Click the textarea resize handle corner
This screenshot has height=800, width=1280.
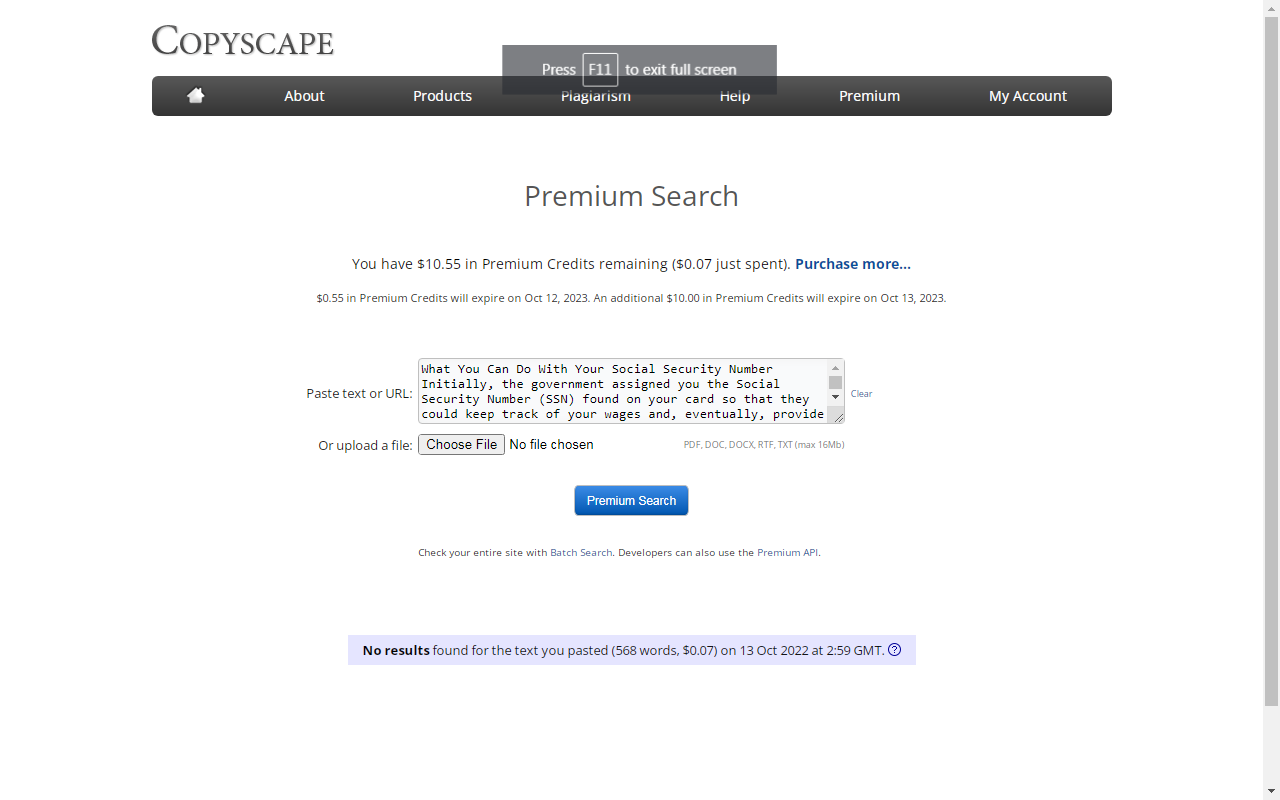(x=836, y=416)
